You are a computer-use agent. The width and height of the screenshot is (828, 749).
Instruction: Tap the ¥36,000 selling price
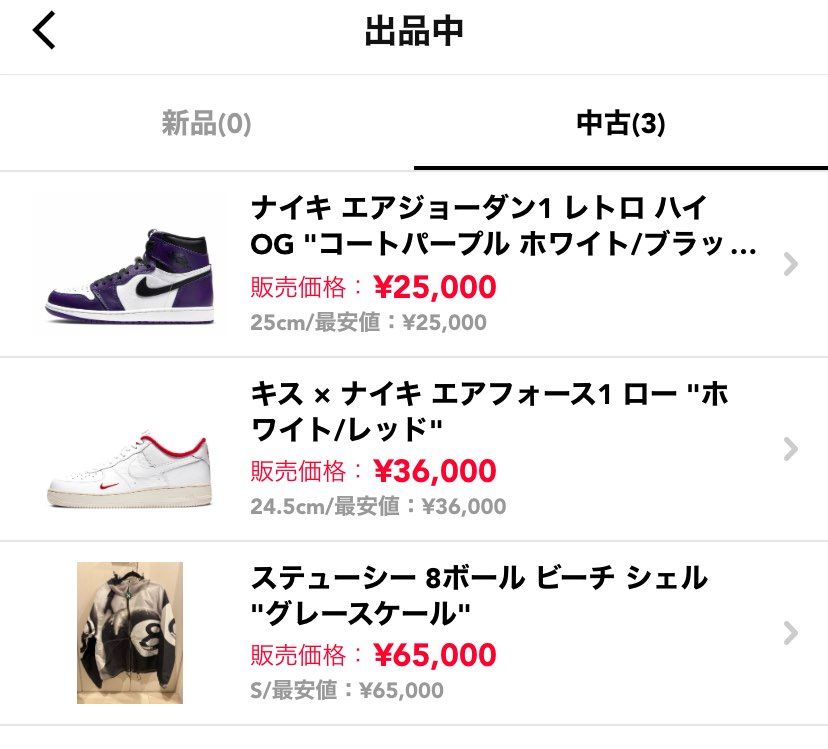point(434,471)
